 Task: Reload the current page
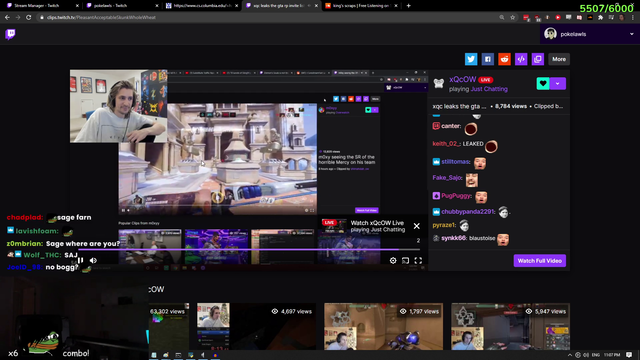tap(29, 18)
